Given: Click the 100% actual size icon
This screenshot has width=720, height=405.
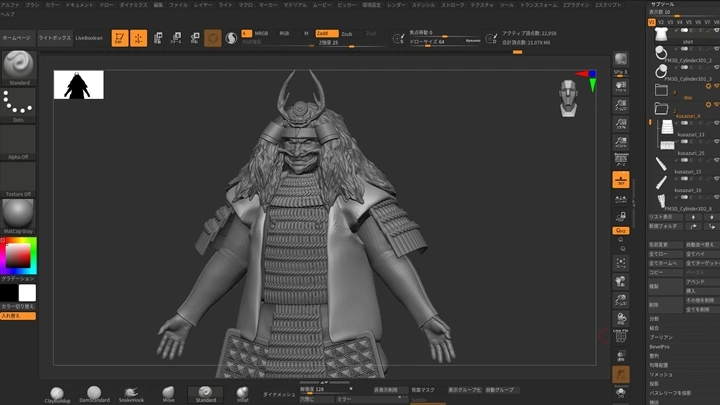Looking at the screenshot, I should [621, 124].
